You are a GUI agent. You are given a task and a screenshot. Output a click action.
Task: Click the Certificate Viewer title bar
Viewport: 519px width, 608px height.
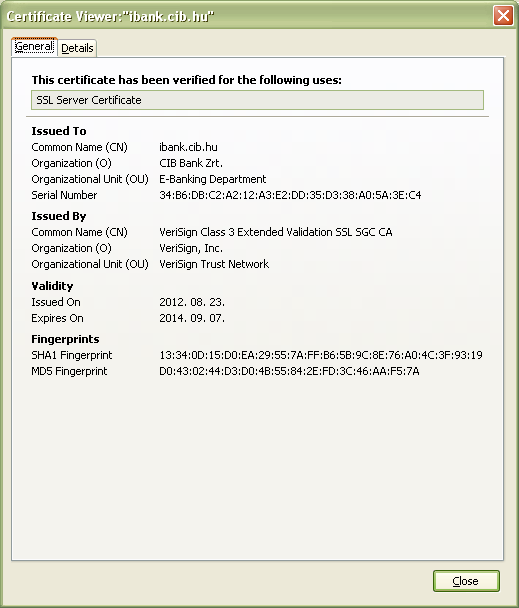pyautogui.click(x=248, y=16)
